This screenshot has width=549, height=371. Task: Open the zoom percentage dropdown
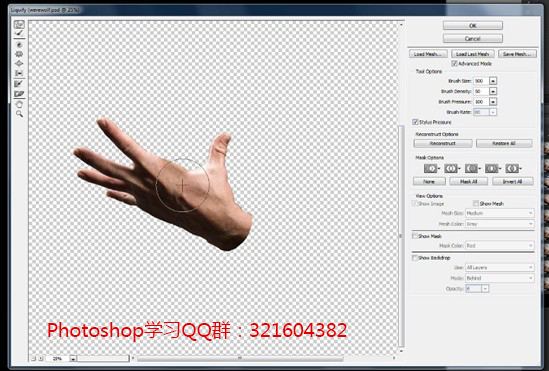(73, 359)
